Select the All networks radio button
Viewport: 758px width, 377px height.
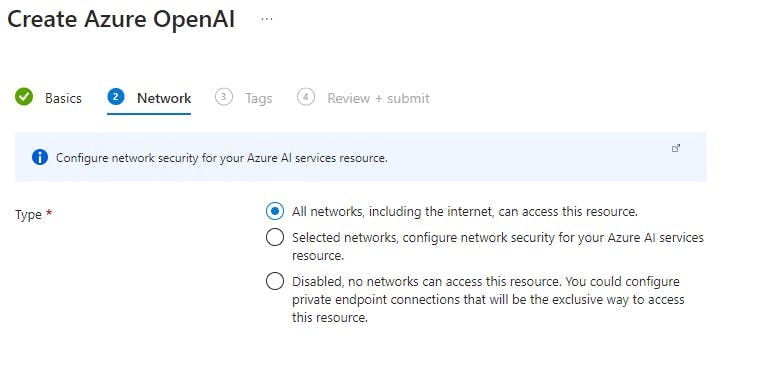pyautogui.click(x=275, y=211)
